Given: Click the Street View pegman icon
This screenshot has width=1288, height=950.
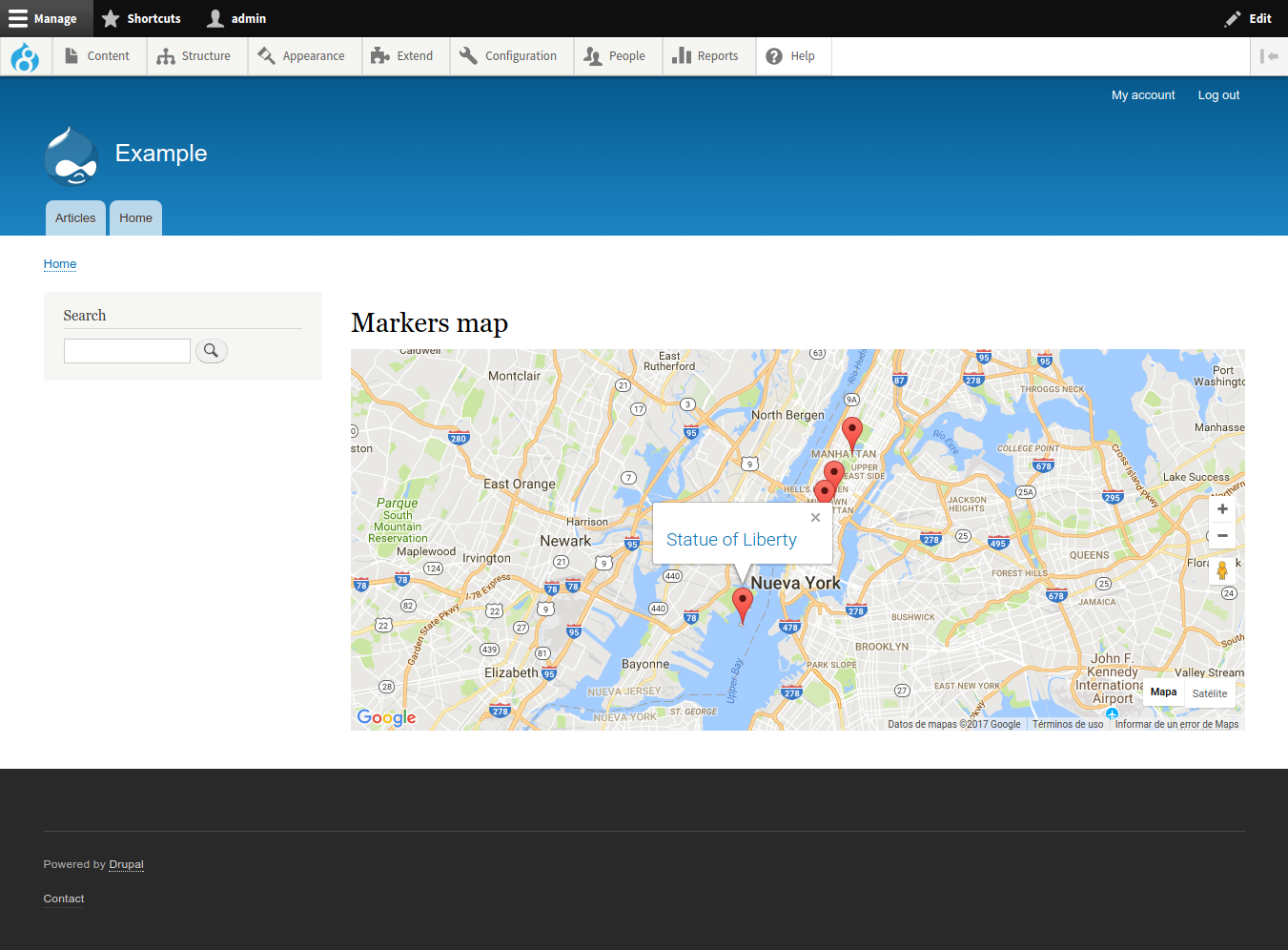Looking at the screenshot, I should tap(1222, 570).
